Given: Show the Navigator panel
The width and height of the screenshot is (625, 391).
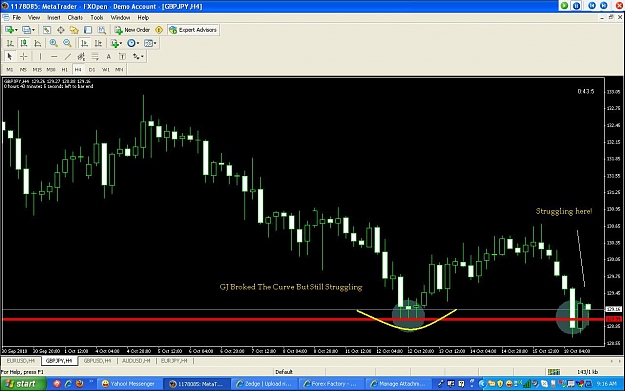Looking at the screenshot, I should (74, 30).
